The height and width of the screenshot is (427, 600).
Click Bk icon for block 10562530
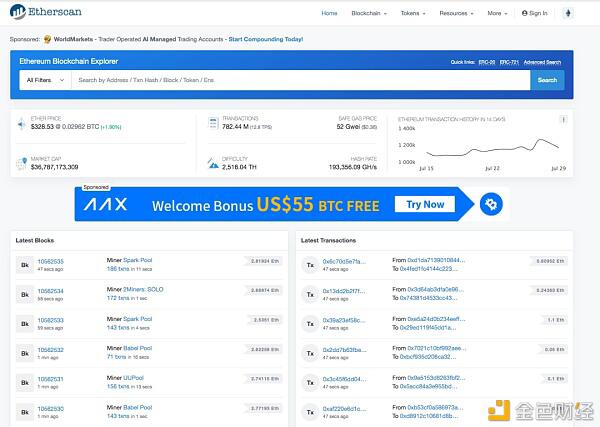pyautogui.click(x=25, y=412)
